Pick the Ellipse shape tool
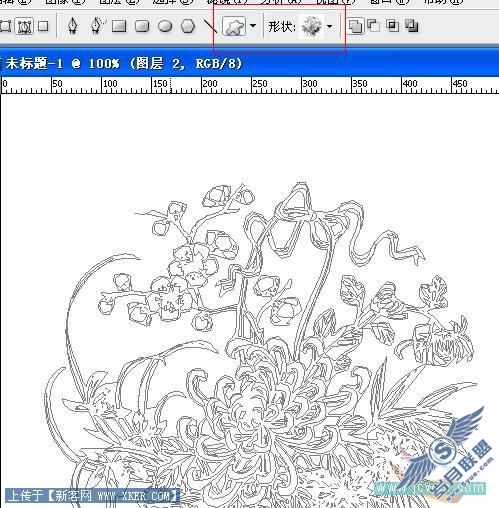This screenshot has height=508, width=499. click(x=165, y=26)
